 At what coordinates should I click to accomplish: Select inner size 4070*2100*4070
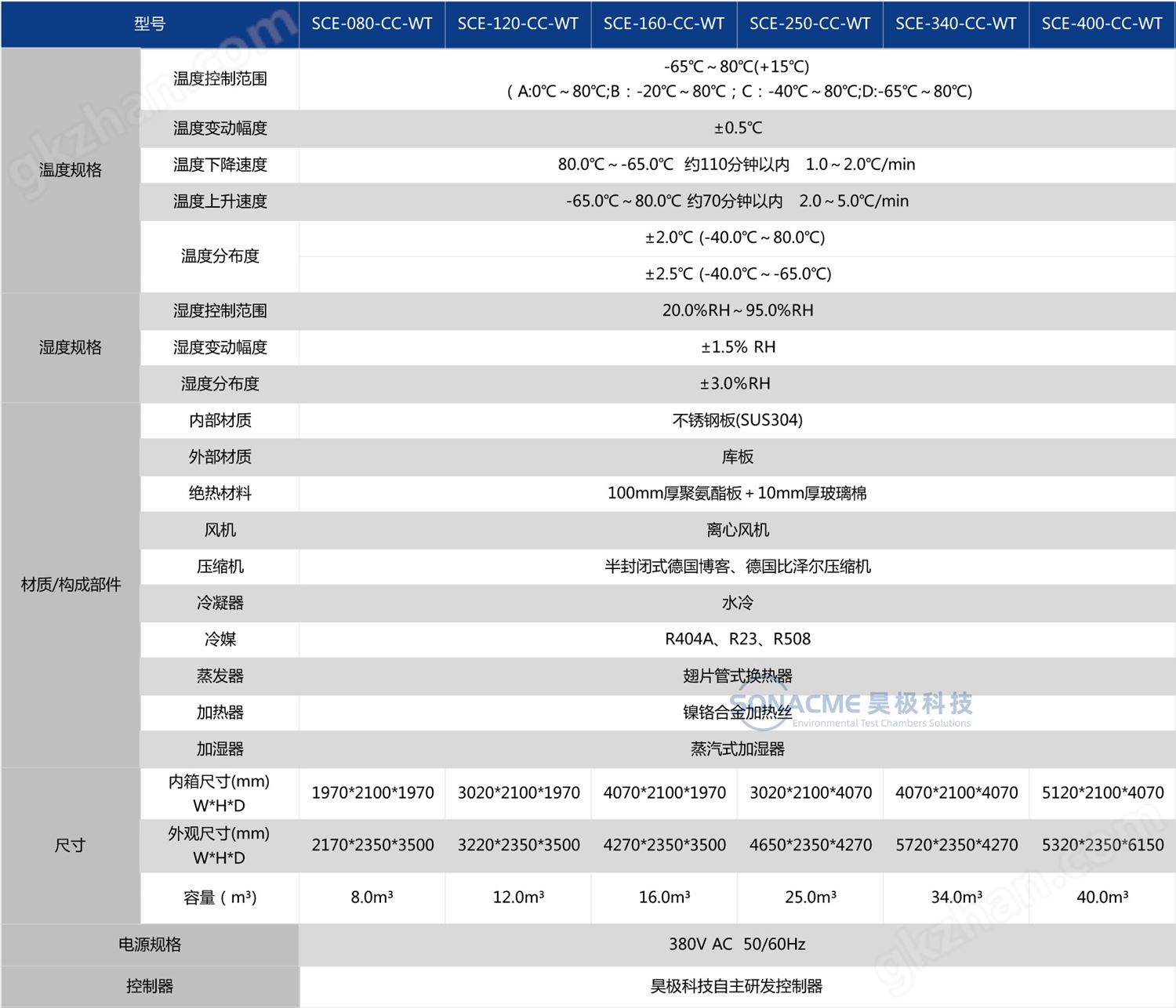click(956, 793)
